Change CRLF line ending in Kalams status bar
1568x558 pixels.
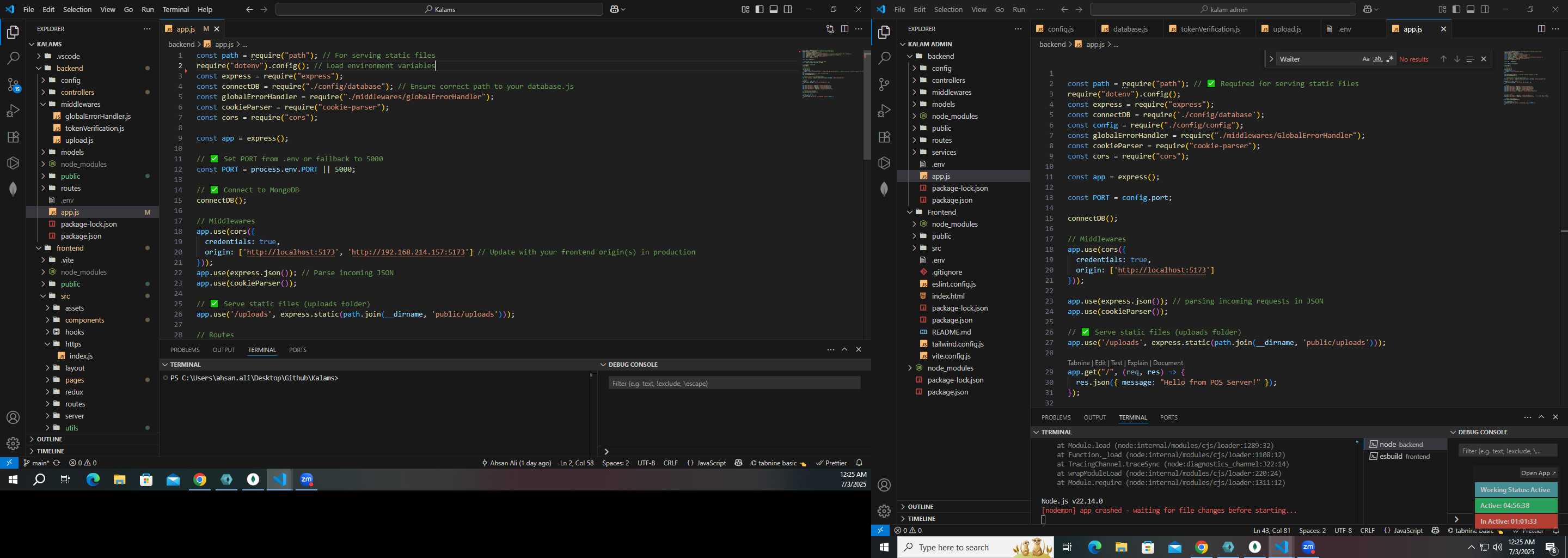pos(670,463)
